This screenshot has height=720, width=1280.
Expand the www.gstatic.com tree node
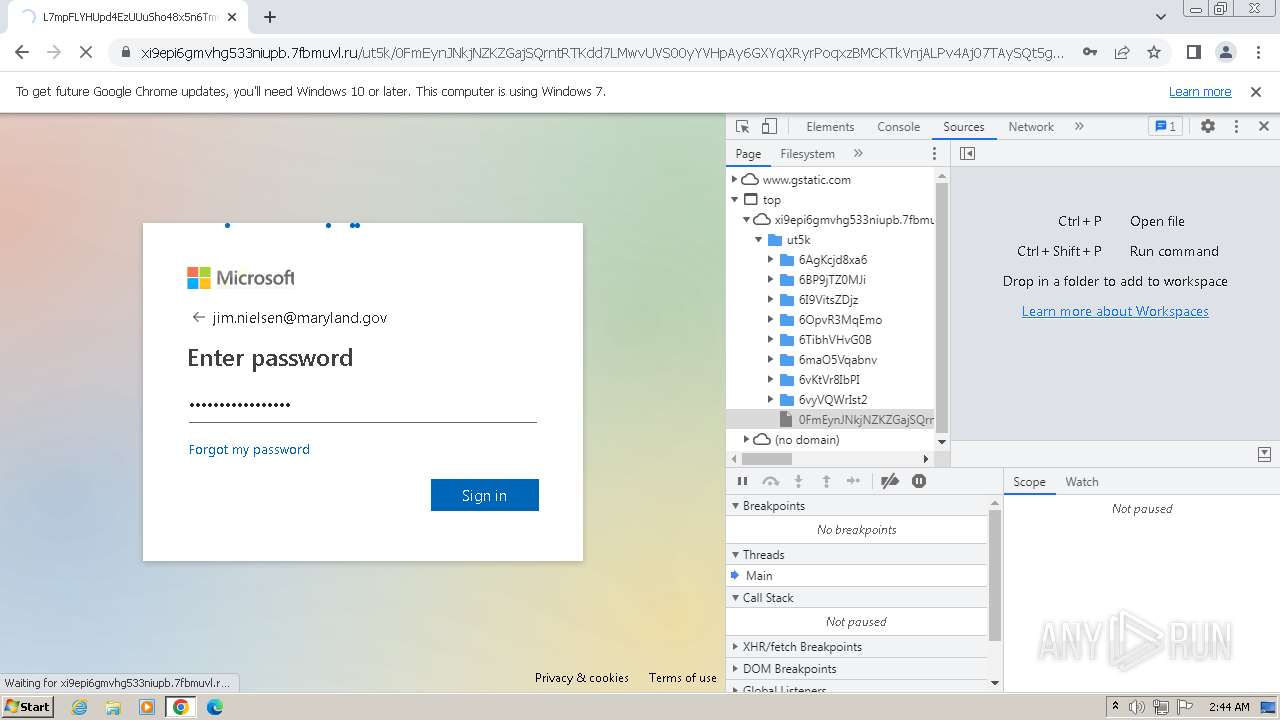coord(735,180)
